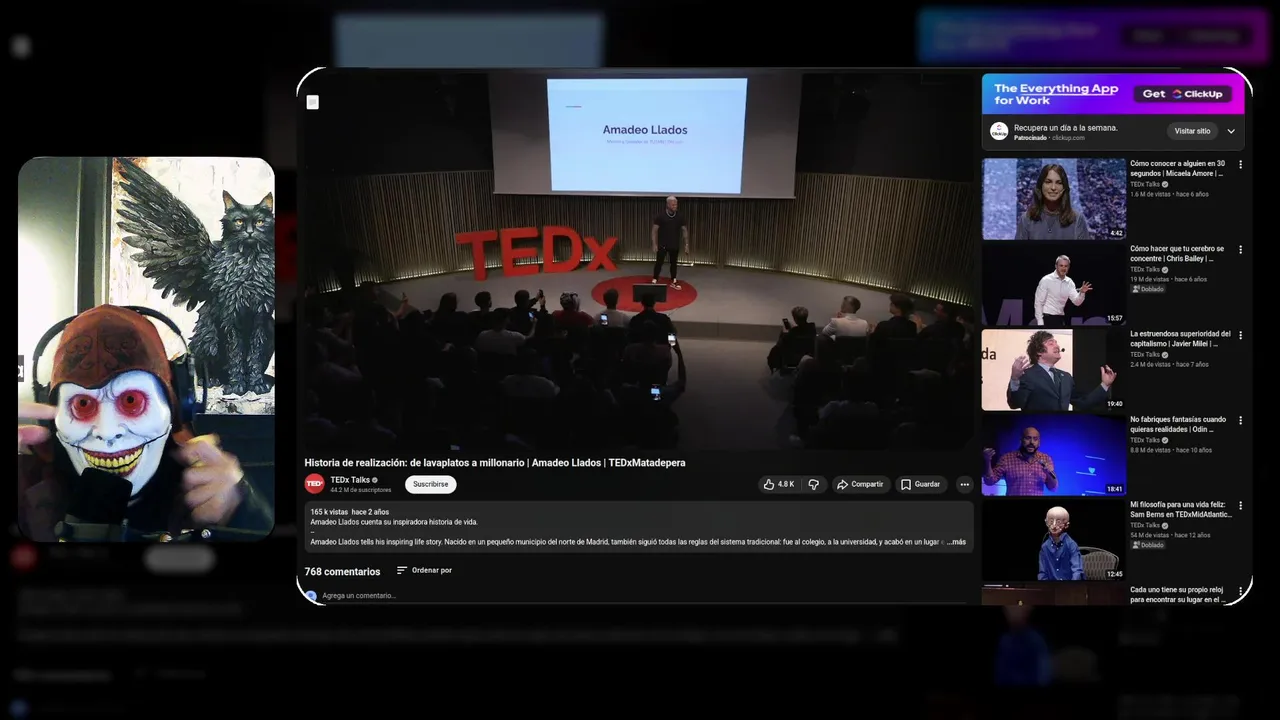Click the Visitar sitio ad button

coord(1192,131)
